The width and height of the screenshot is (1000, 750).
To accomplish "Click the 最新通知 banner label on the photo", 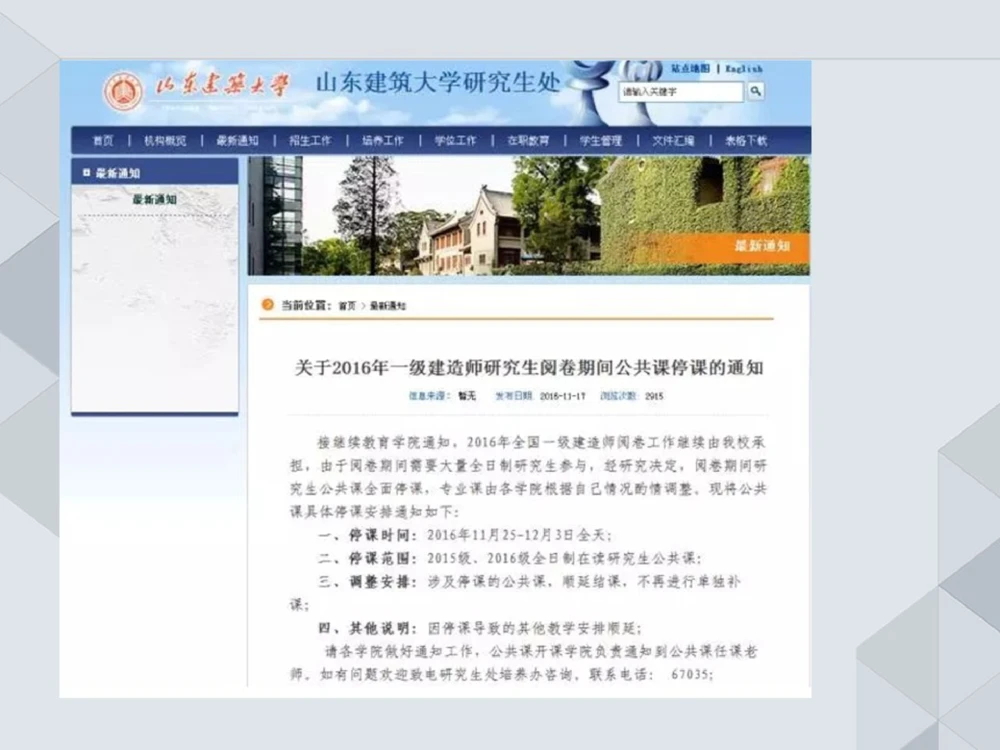I will point(766,247).
